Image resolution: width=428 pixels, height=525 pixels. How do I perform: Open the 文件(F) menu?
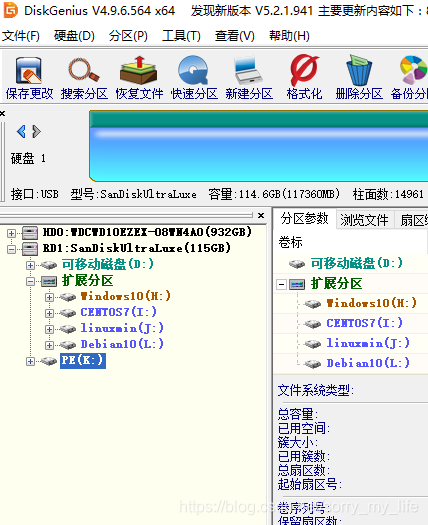(21, 36)
